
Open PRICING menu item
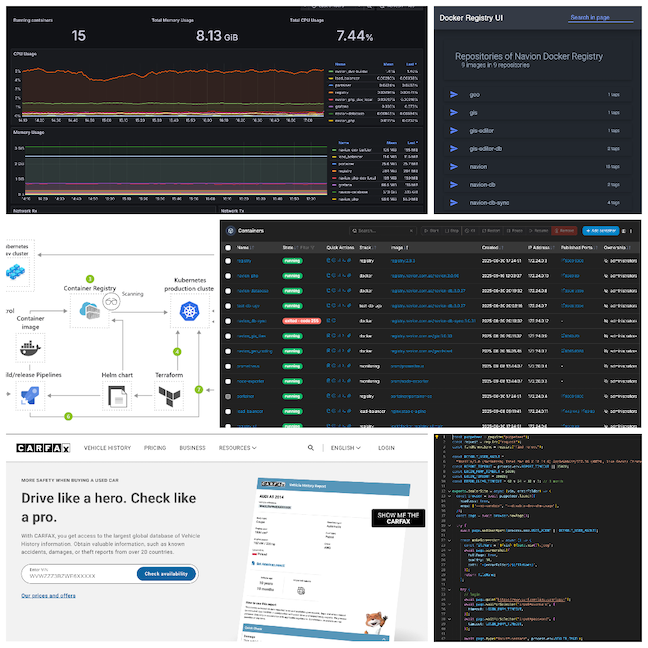(x=155, y=448)
